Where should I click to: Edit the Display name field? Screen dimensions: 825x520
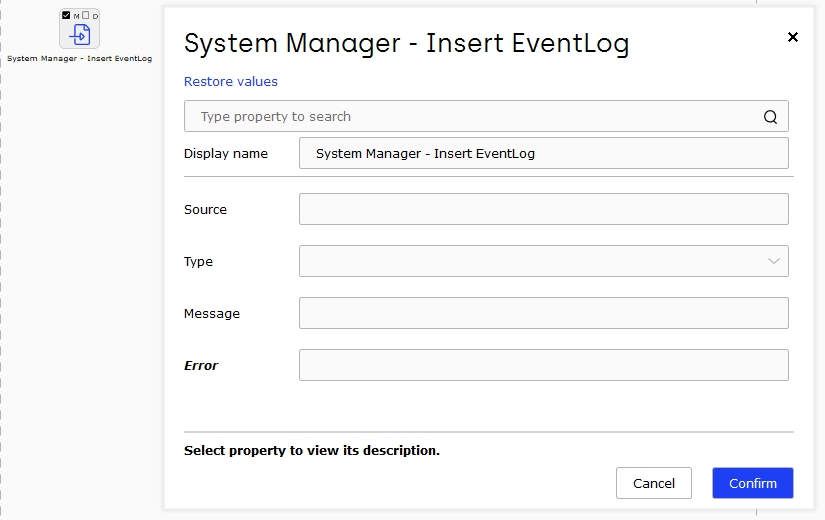[544, 153]
